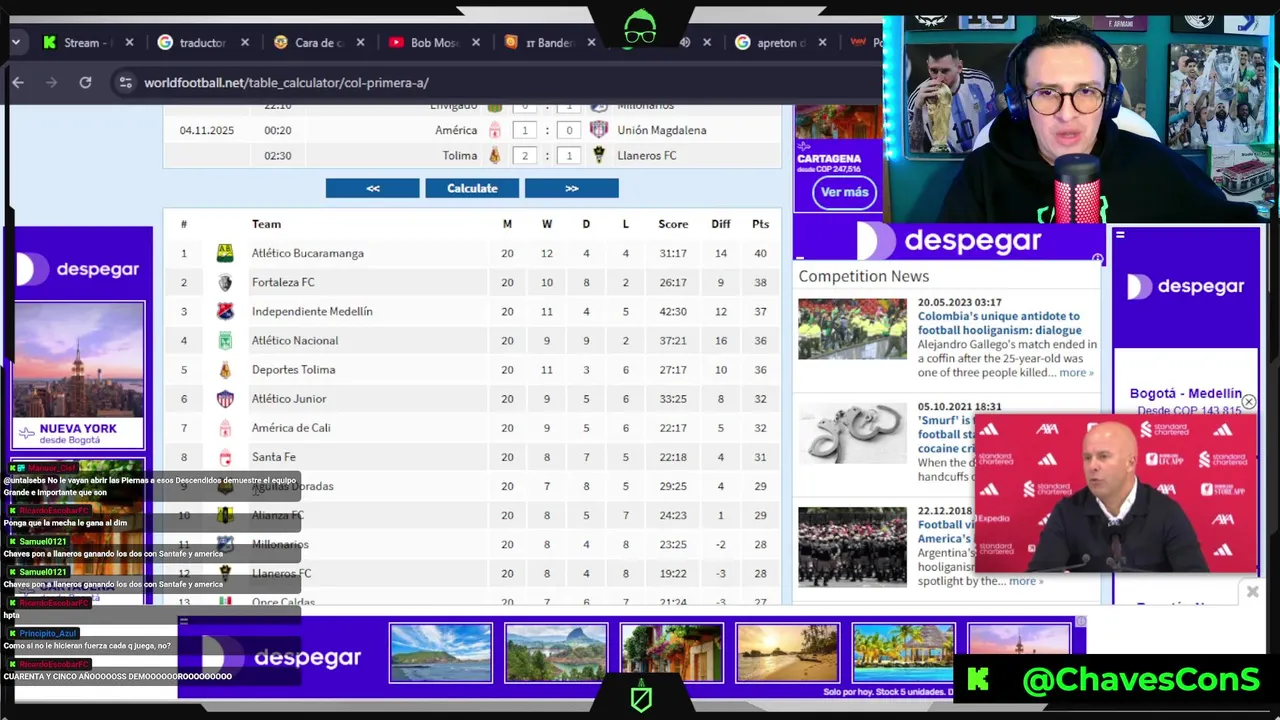
Task: Close the Bob Mose tab
Action: point(476,43)
